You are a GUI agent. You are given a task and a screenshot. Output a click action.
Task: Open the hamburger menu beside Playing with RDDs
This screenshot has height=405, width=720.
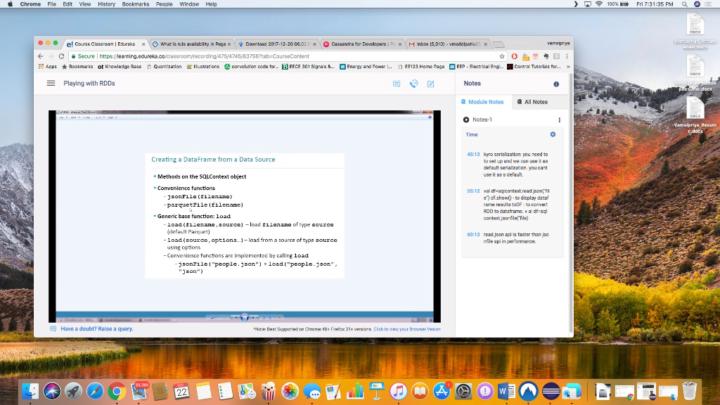tap(51, 83)
